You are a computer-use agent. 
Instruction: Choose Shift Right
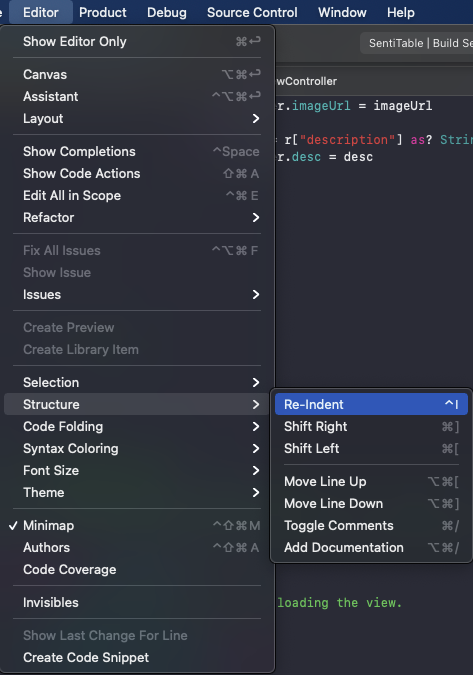point(371,426)
